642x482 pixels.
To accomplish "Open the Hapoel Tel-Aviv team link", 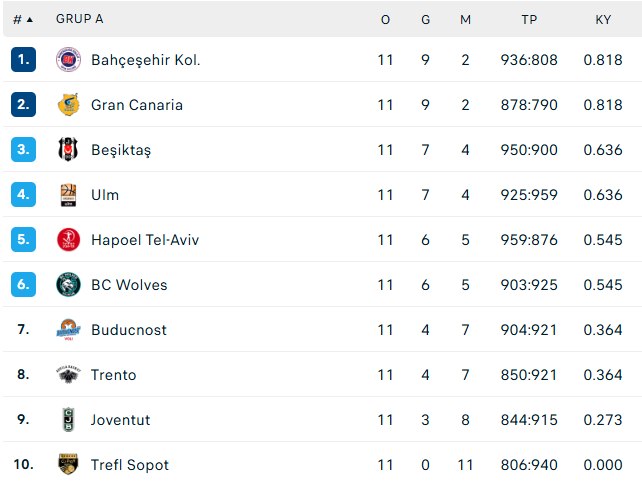I will pos(145,240).
